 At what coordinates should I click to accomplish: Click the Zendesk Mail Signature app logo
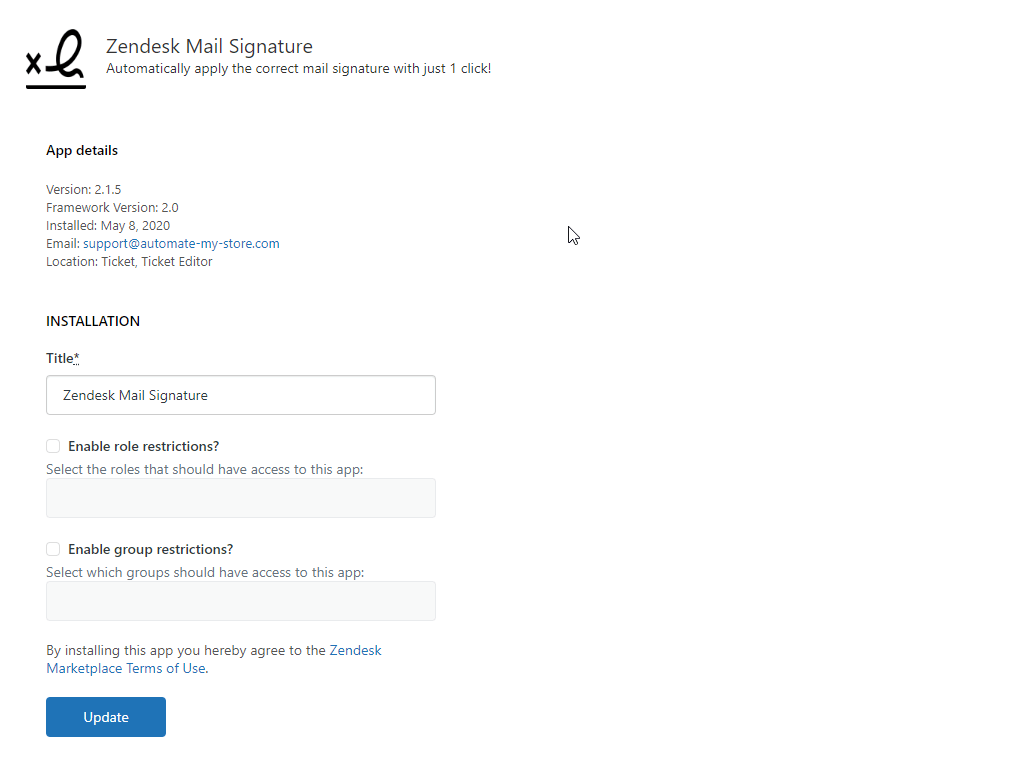tap(56, 60)
